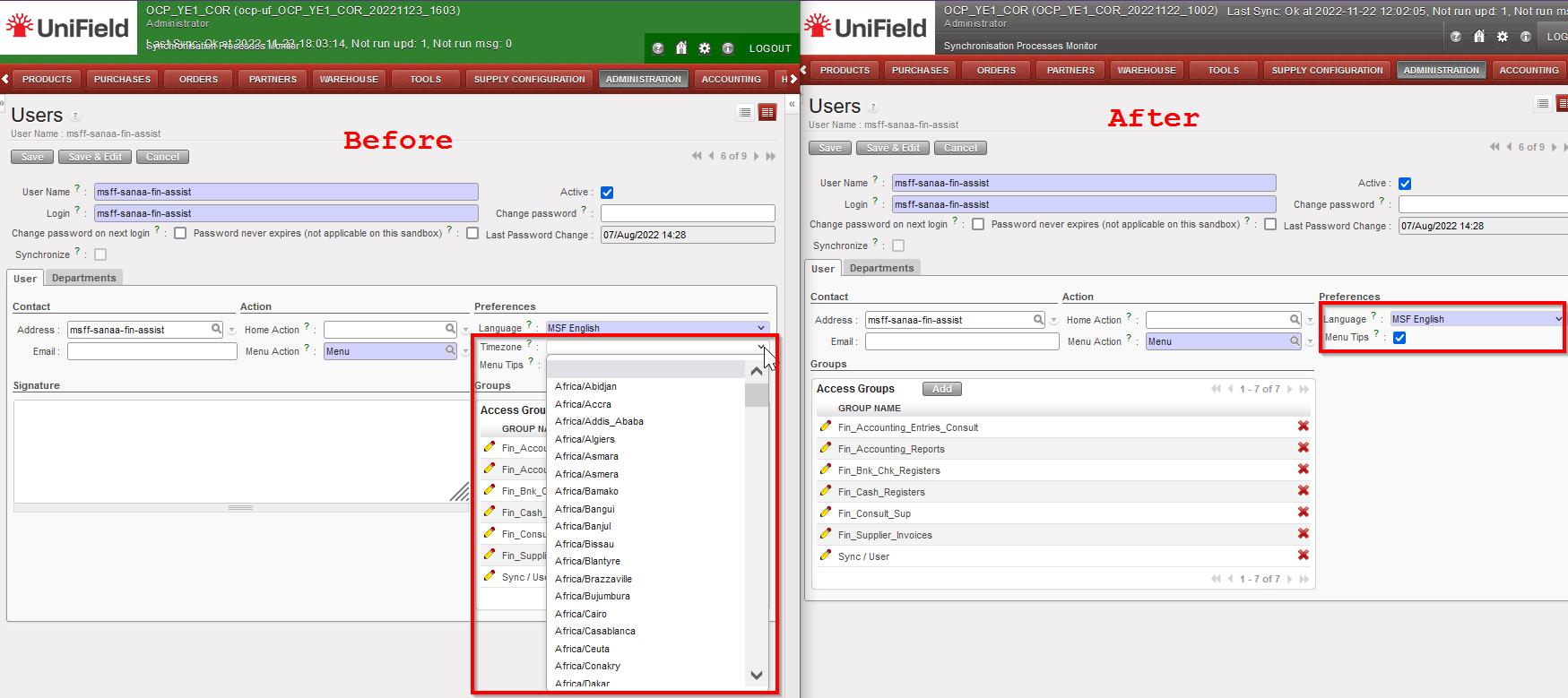Remove Fin_Bnk_Chk_Registers using red X
The height and width of the screenshot is (698, 1568).
tap(1304, 470)
